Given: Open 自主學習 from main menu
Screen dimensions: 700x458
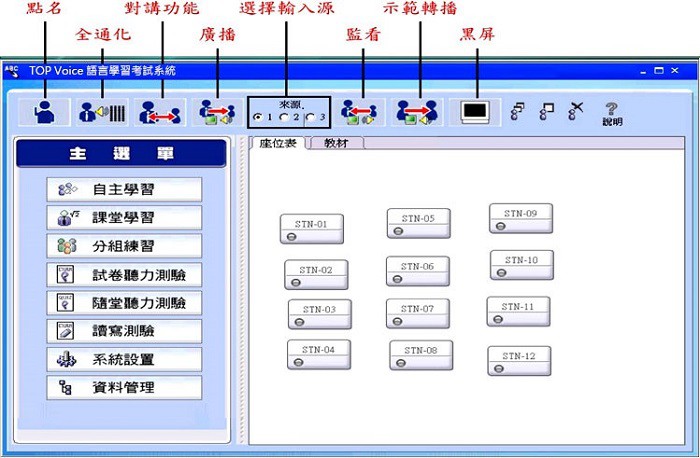Looking at the screenshot, I should pyautogui.click(x=124, y=189).
